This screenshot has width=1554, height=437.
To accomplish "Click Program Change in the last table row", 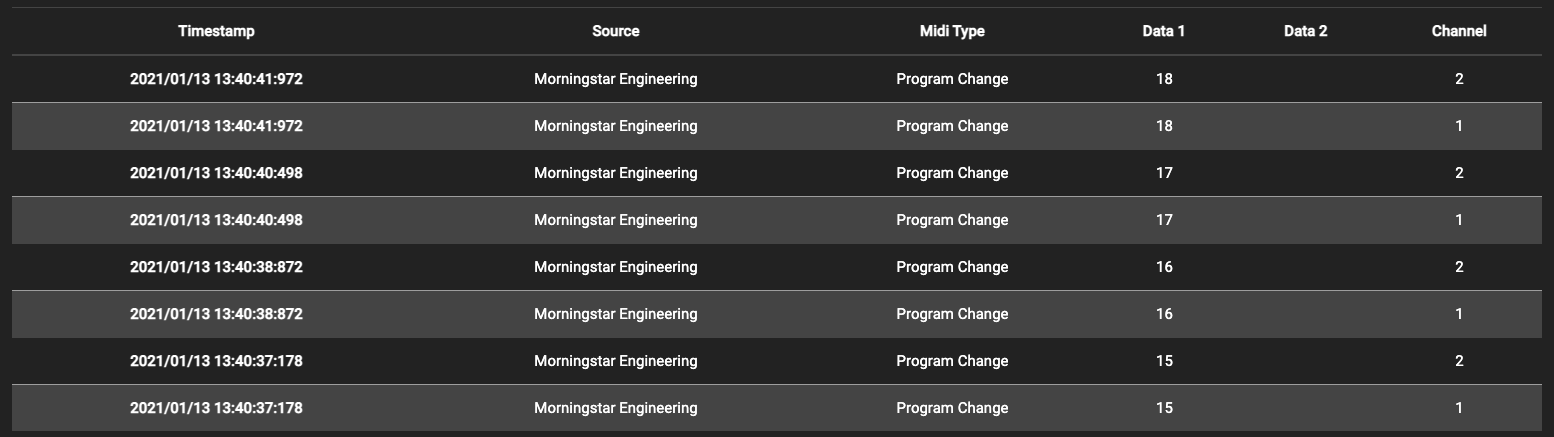I will (x=952, y=408).
